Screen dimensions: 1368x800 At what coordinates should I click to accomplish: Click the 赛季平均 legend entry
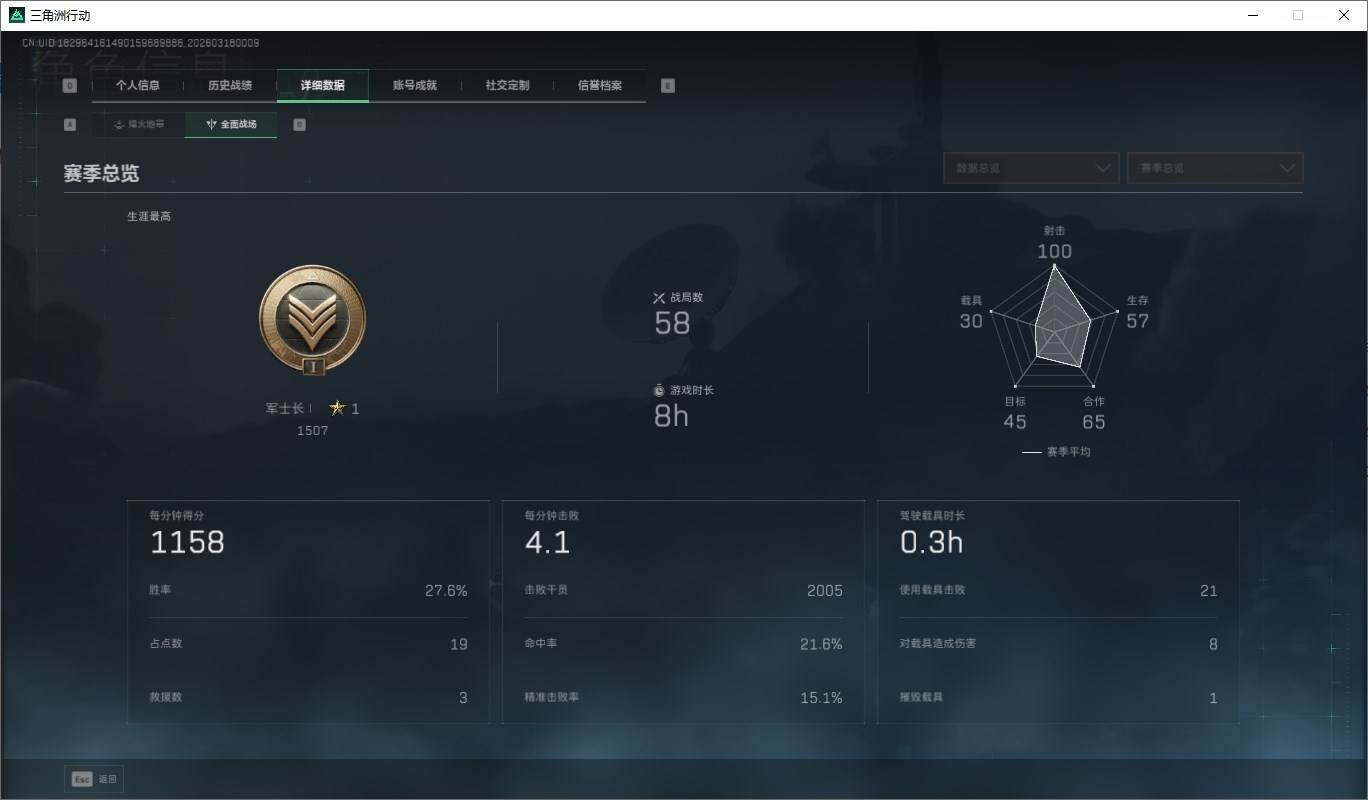(x=1057, y=452)
